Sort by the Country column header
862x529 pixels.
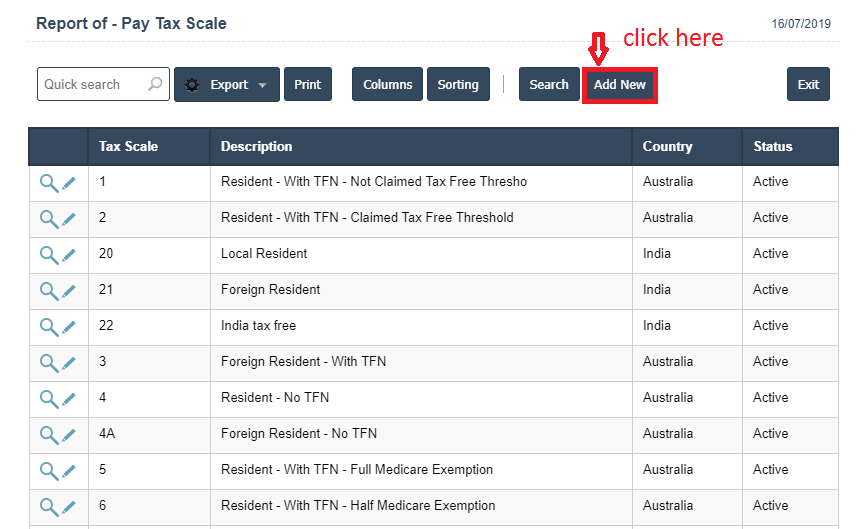pyautogui.click(x=667, y=146)
